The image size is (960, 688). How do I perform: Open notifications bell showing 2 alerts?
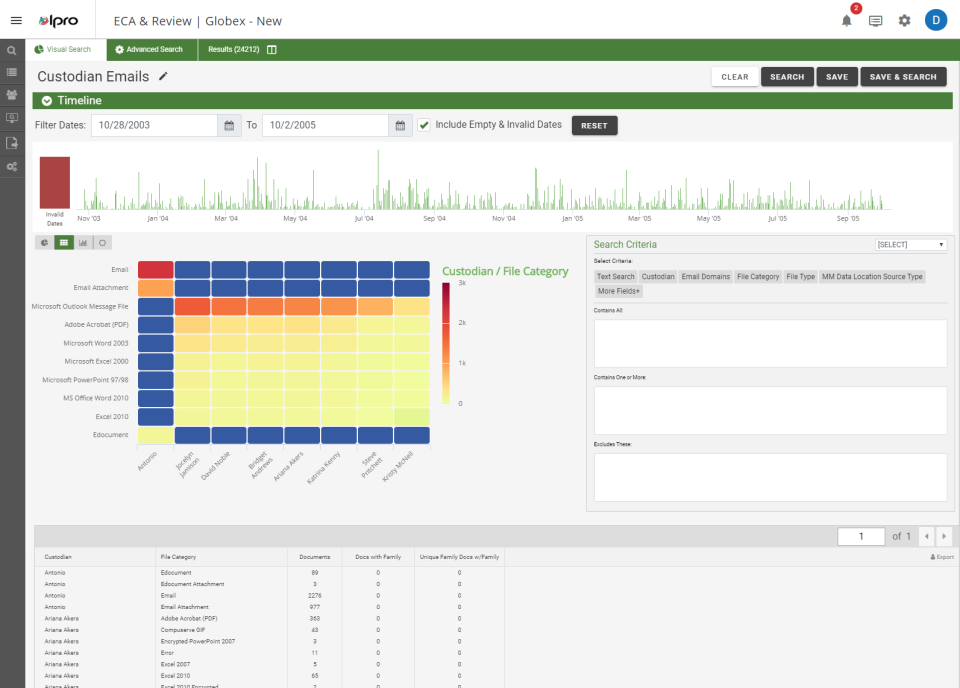click(846, 19)
